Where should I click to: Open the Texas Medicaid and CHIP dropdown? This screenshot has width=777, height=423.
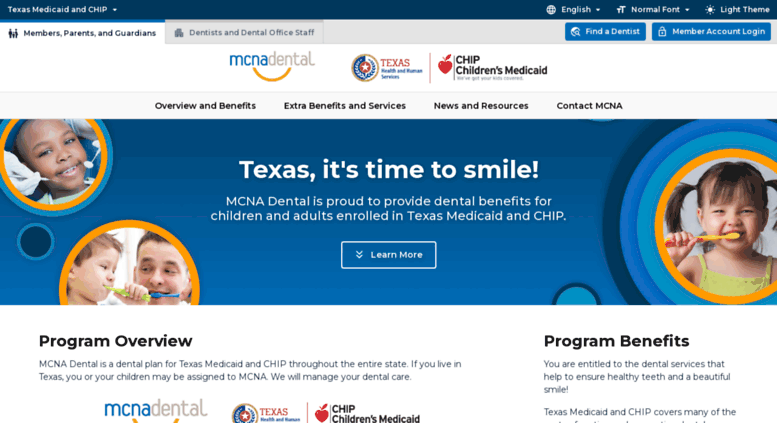click(x=62, y=9)
